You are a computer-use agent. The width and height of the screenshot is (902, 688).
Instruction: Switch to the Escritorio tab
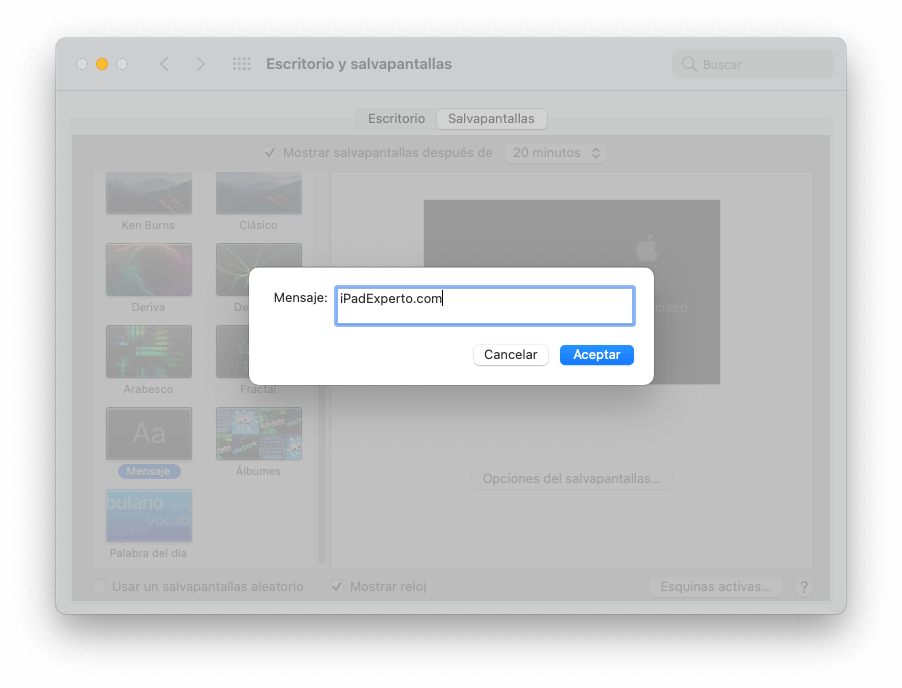395,118
